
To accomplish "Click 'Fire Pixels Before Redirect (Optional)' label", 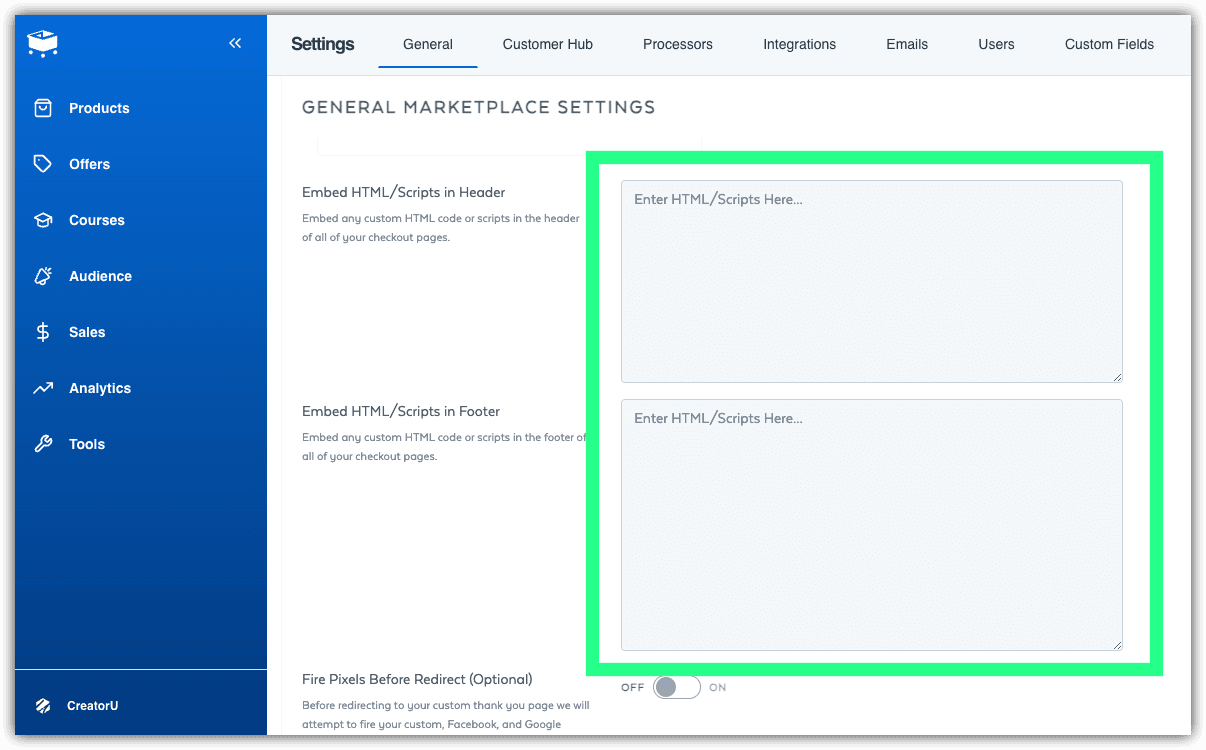I will point(417,679).
